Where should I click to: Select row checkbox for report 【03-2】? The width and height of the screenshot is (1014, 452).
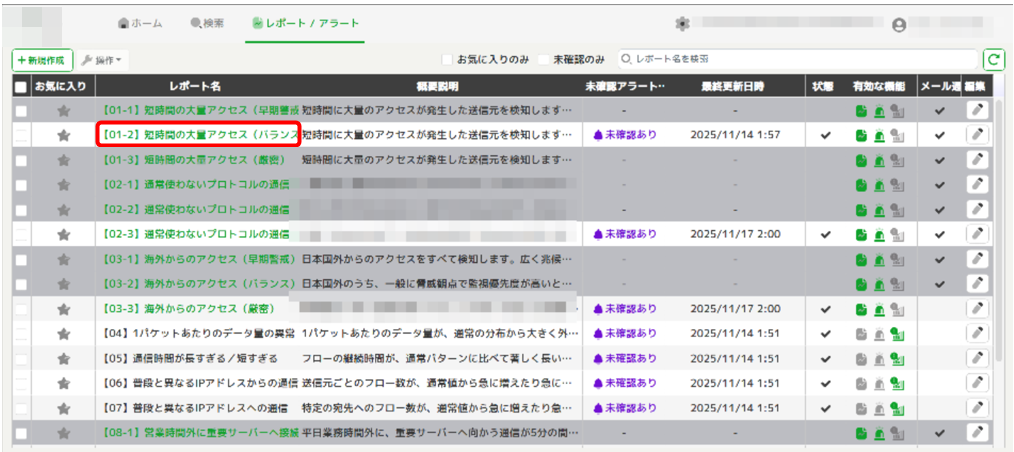point(21,284)
